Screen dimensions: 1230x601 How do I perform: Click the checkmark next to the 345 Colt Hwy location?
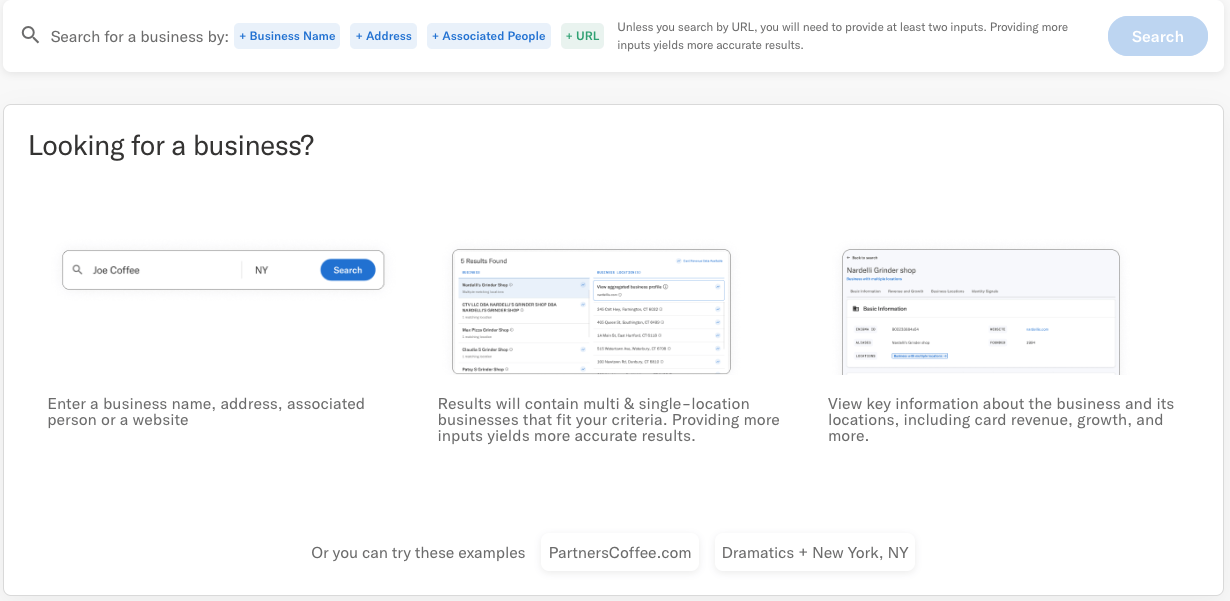pyautogui.click(x=717, y=307)
